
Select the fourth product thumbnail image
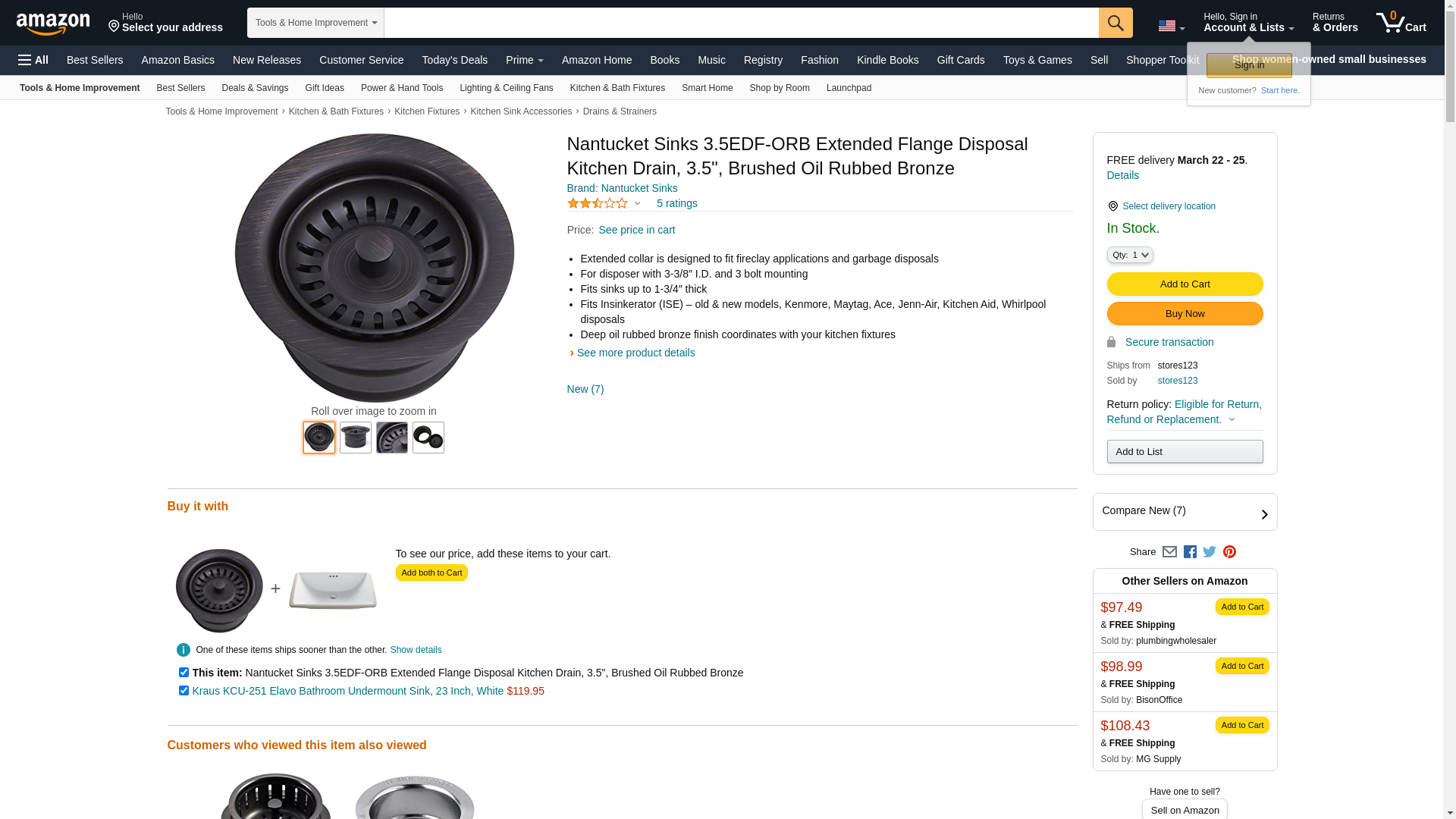coord(428,438)
